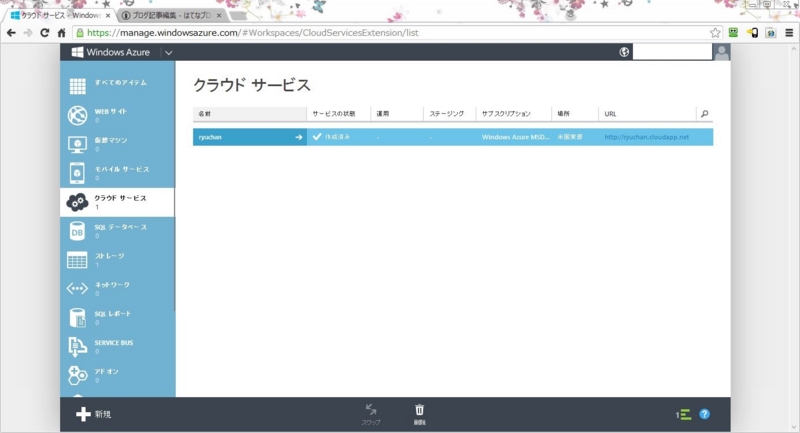Open the Add-ons hexagon icon

pyautogui.click(x=78, y=375)
